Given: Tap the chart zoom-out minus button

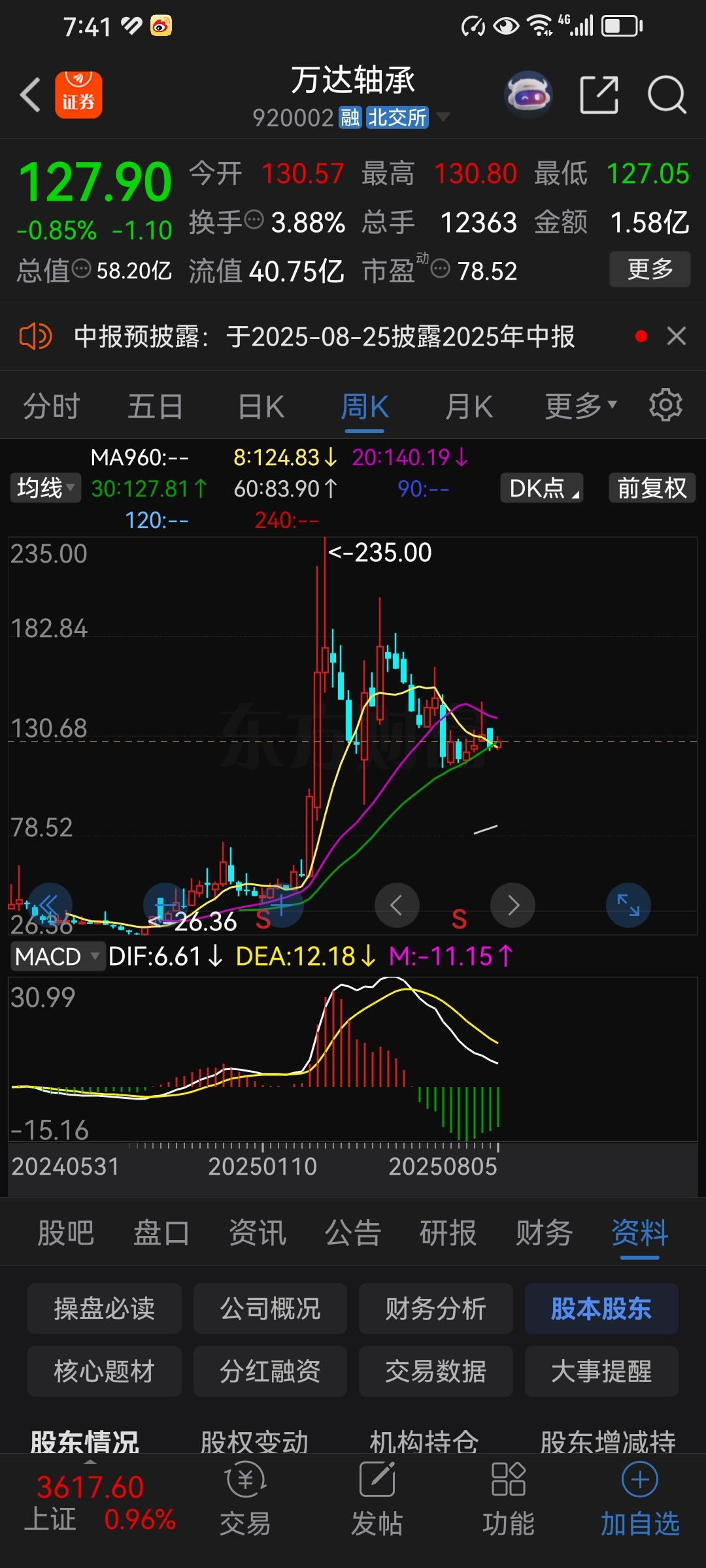Looking at the screenshot, I should [166, 906].
